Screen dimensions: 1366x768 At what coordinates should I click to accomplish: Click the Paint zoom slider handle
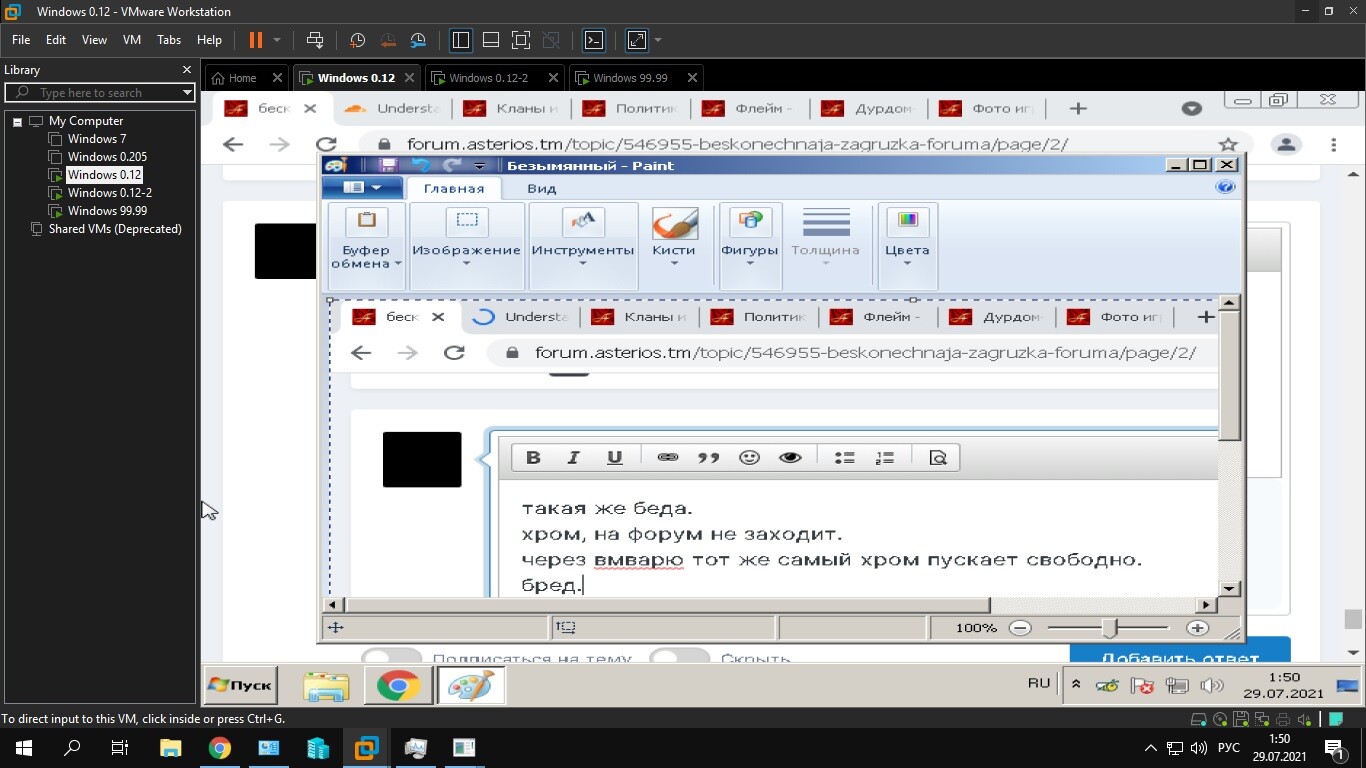(x=1109, y=628)
